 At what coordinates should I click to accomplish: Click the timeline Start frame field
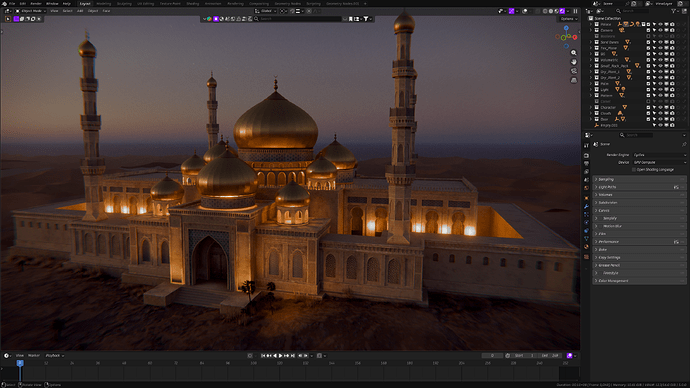point(524,355)
